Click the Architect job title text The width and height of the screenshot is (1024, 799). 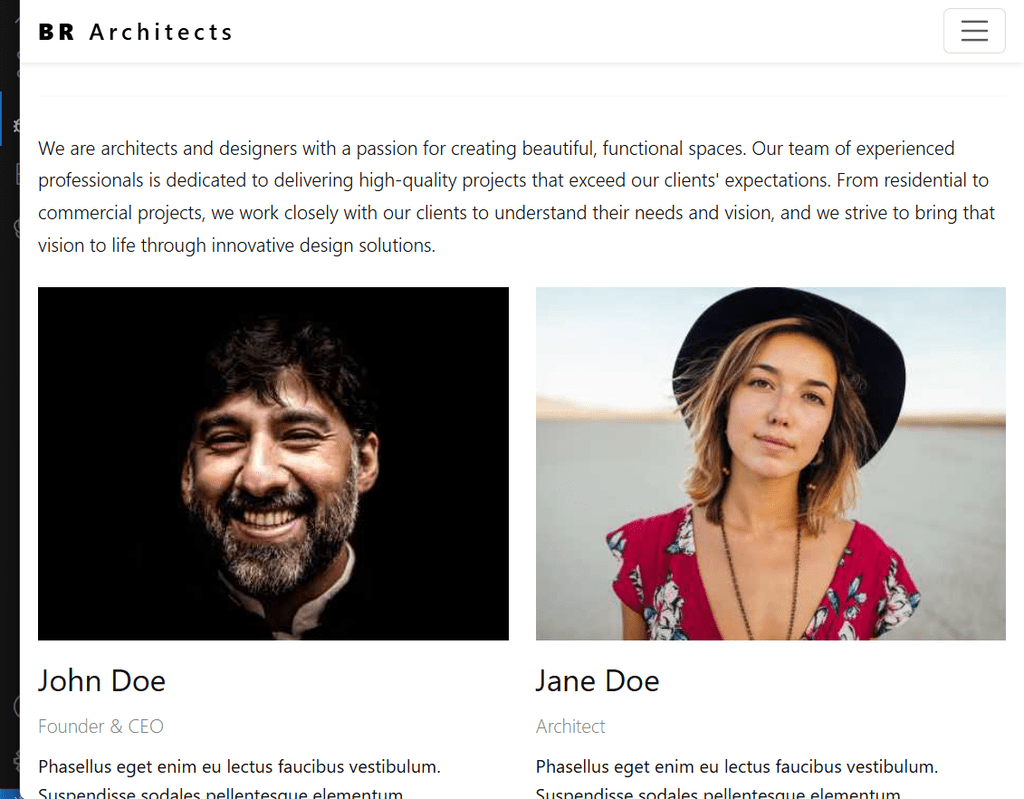coord(570,726)
